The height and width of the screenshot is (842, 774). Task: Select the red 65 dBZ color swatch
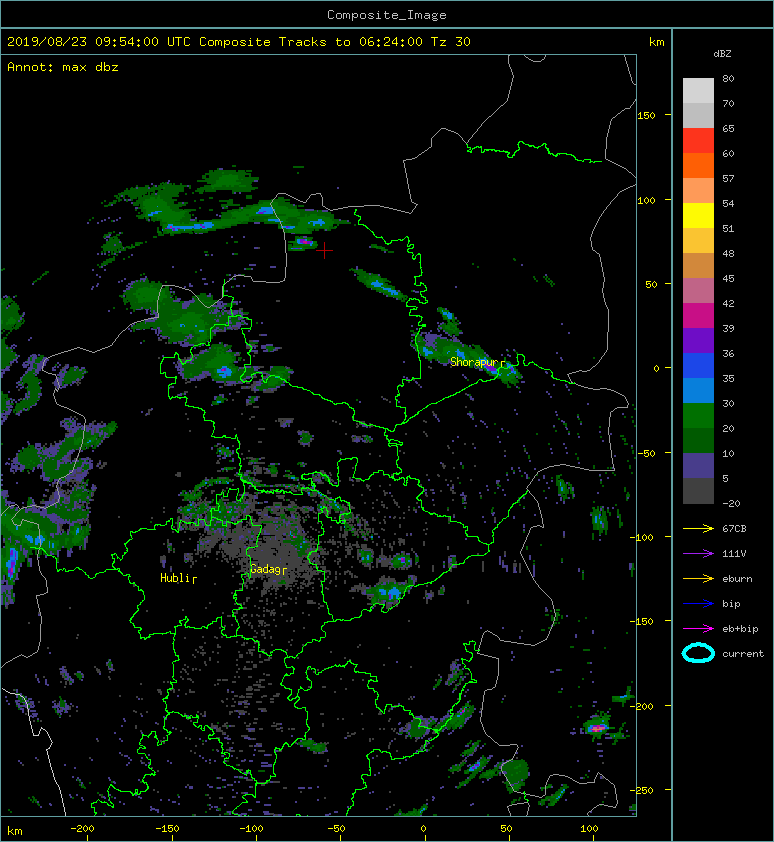tap(698, 140)
